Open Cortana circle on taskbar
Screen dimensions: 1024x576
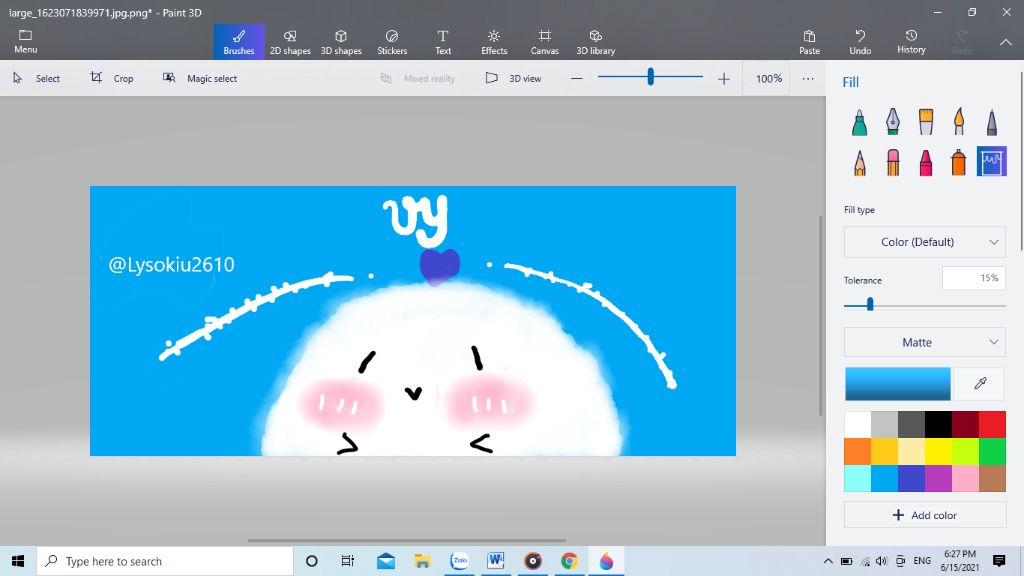[x=312, y=561]
